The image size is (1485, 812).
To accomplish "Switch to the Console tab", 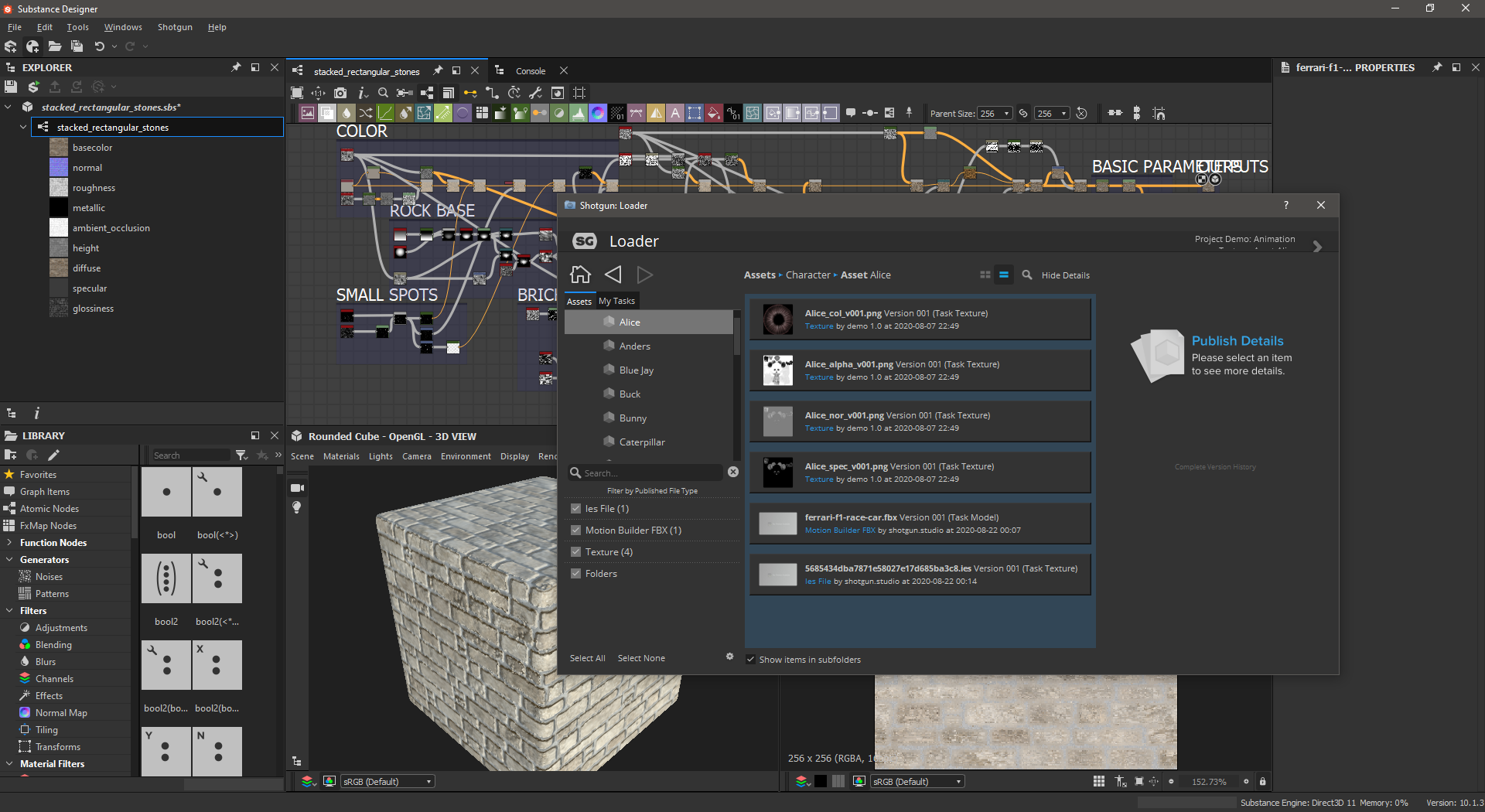I will 531,71.
